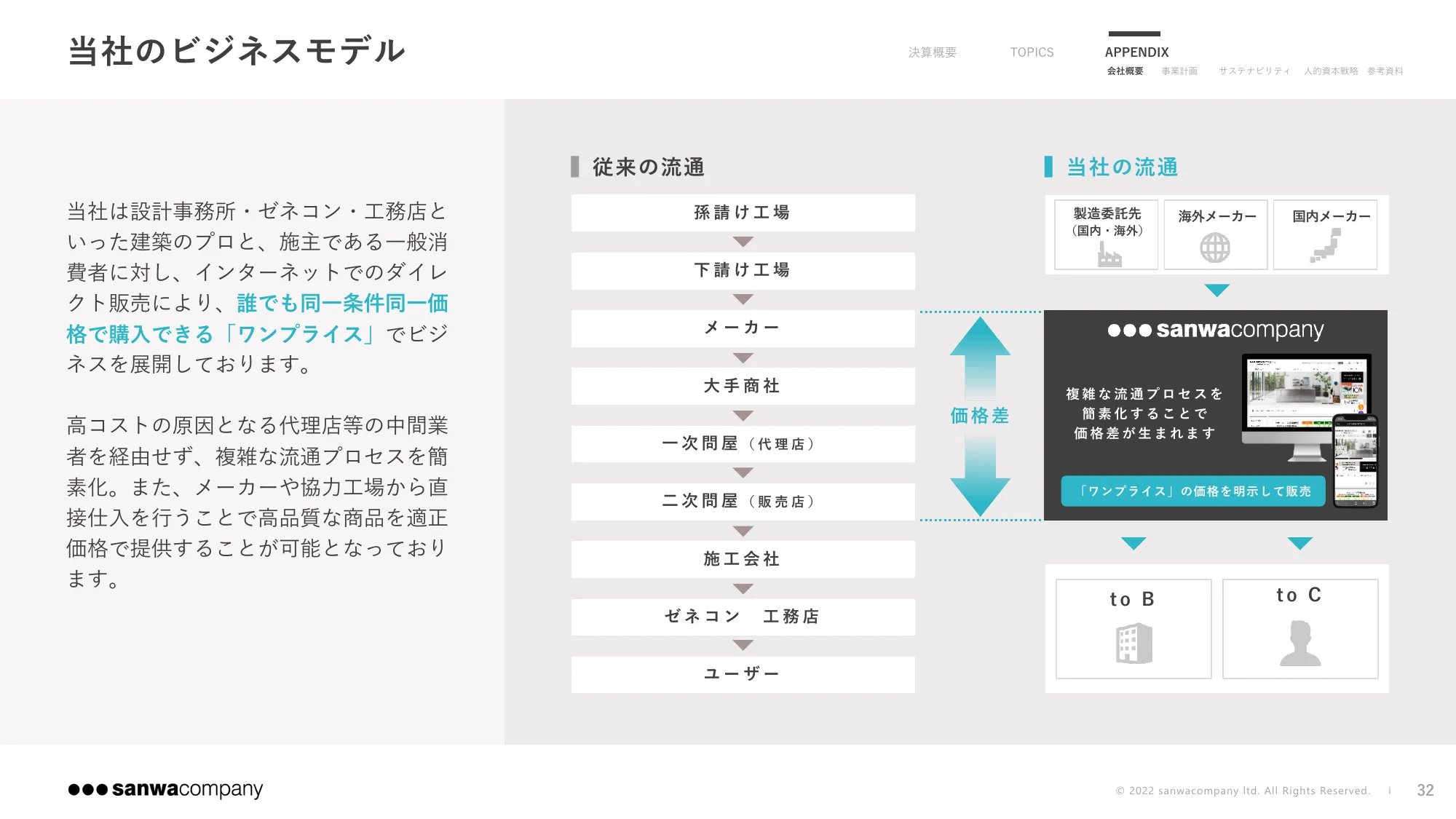Screen dimensions: 1456x819
Task: Click the arrow between ゼネコン and ユーザー
Action: point(743,645)
